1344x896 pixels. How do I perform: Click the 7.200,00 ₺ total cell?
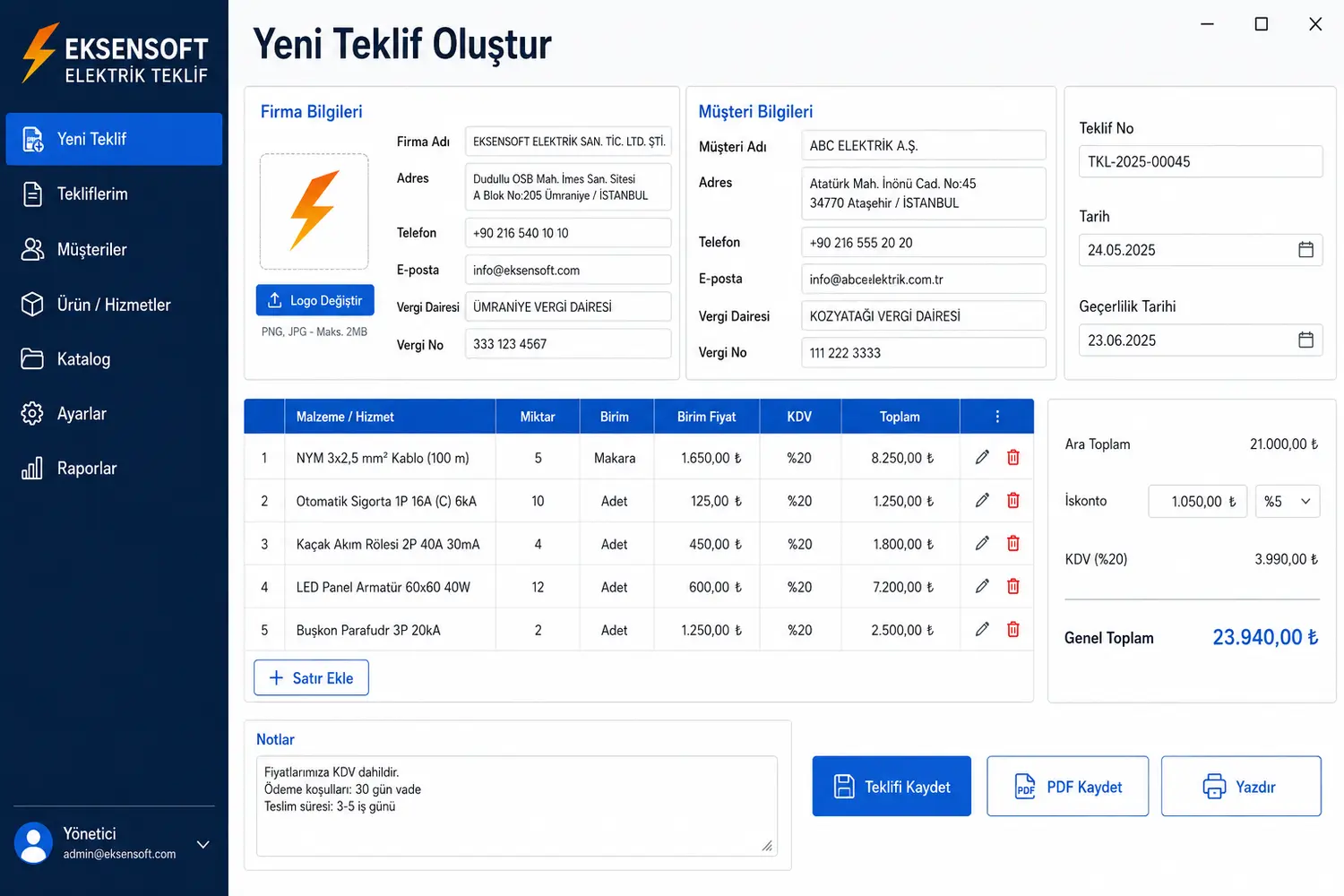[902, 587]
